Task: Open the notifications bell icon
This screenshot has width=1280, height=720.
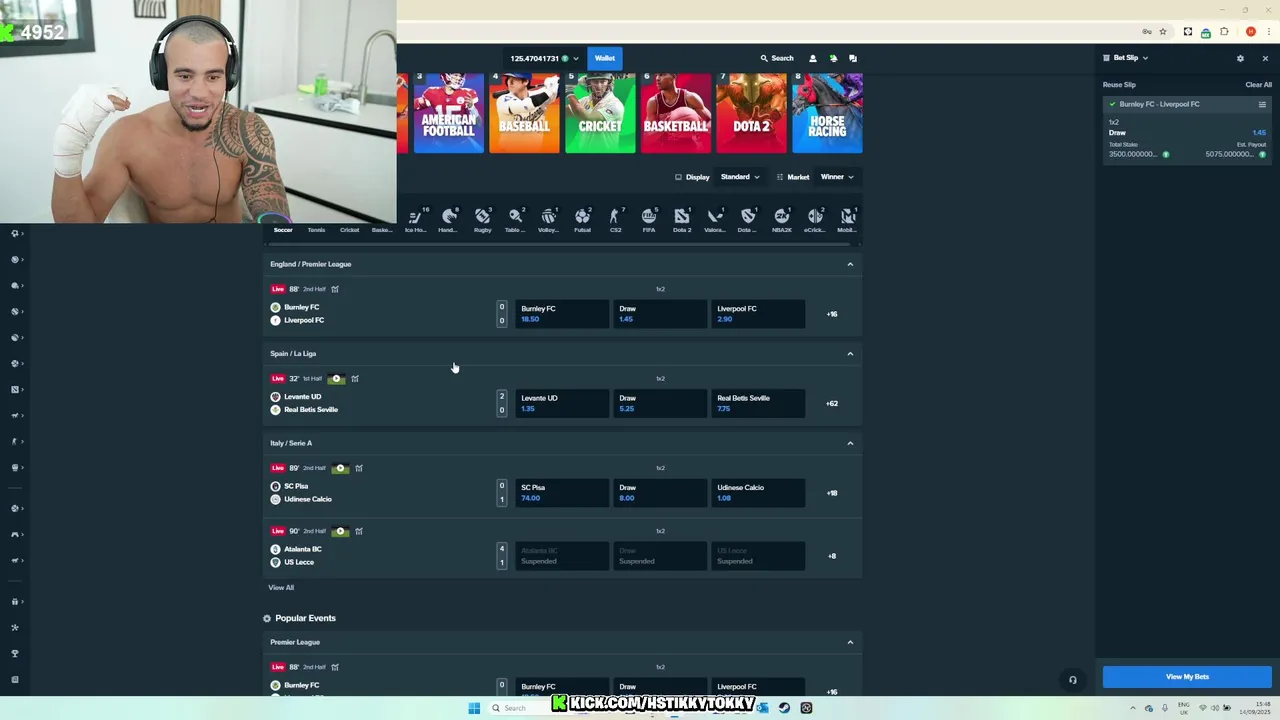Action: tap(833, 58)
